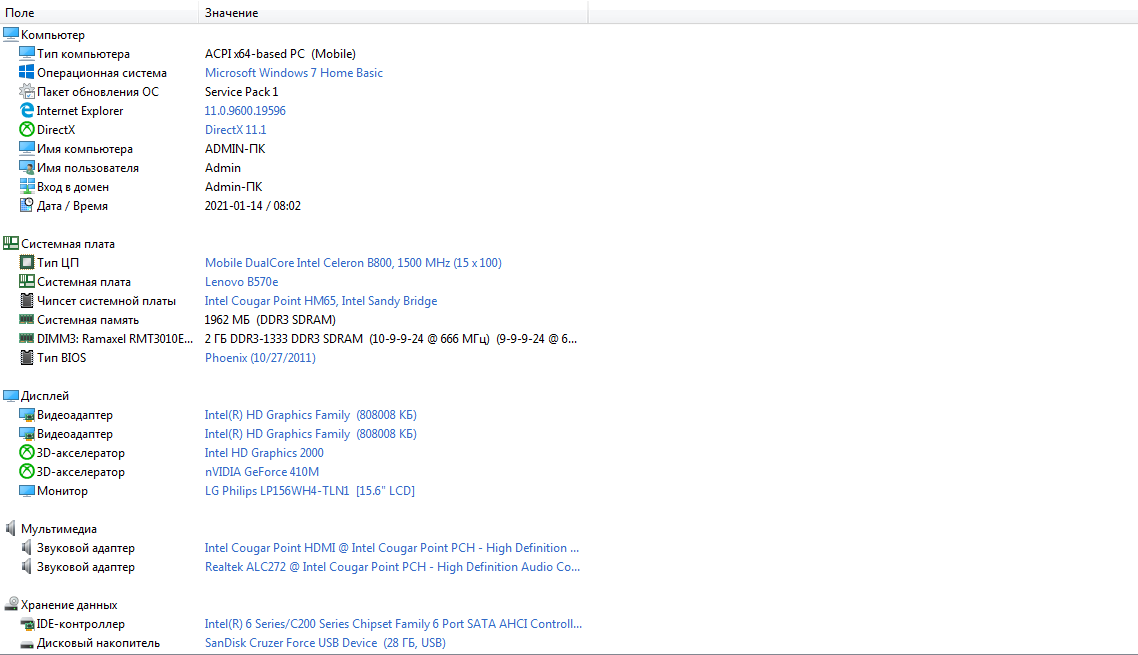Viewport: 1138px width, 655px height.
Task: Click the Windows logo icon beside Операционная система
Action: click(27, 72)
